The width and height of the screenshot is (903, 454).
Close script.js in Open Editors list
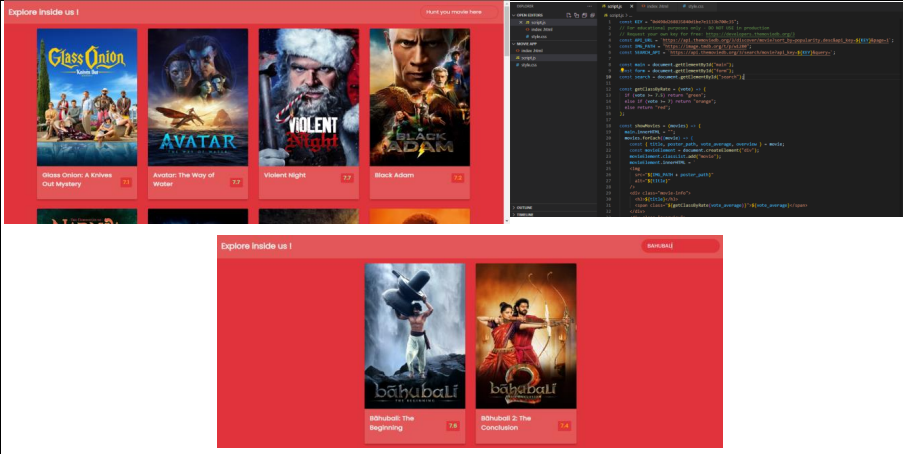tap(521, 22)
